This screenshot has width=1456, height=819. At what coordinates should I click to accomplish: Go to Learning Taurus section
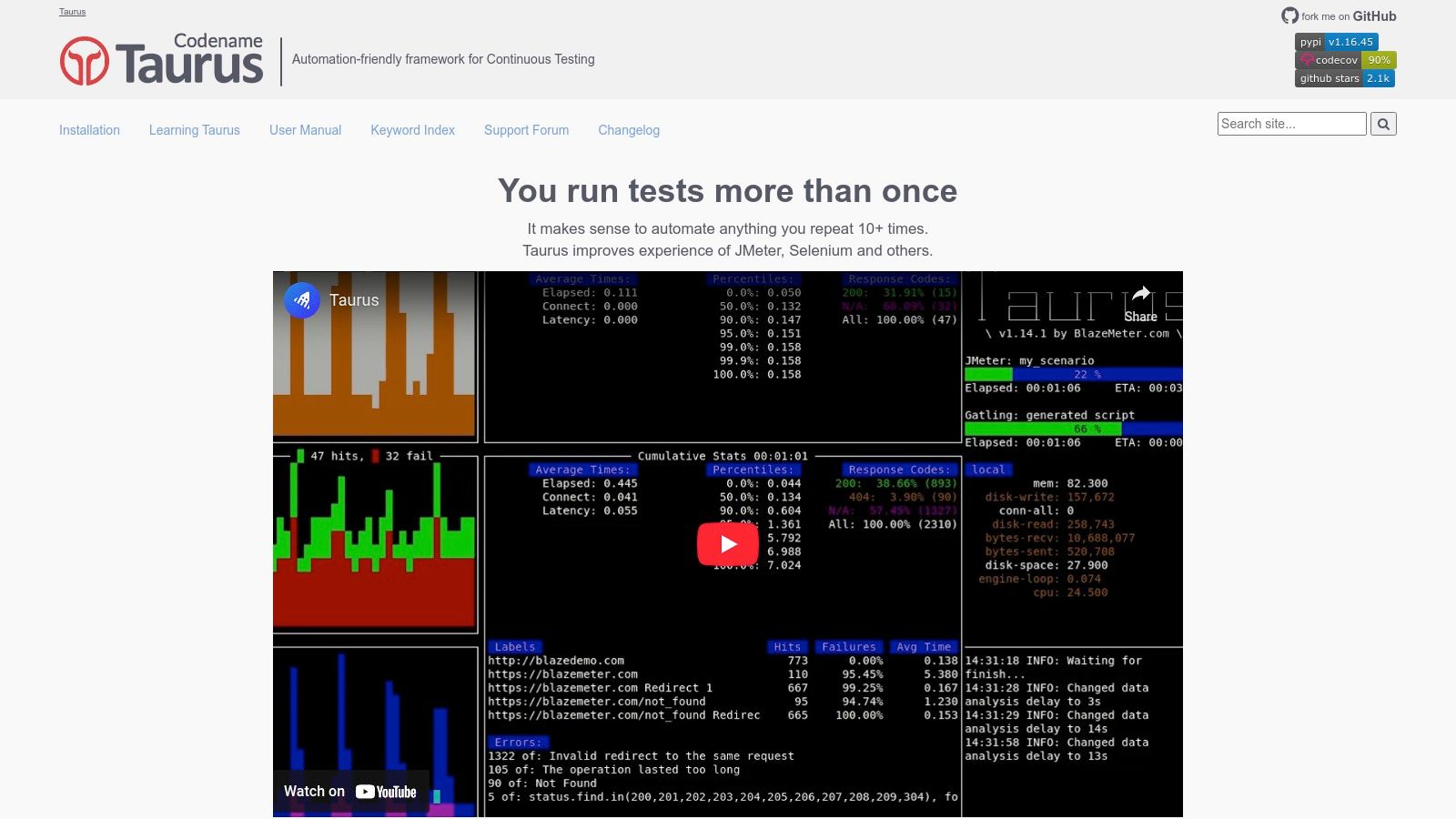[x=195, y=130]
